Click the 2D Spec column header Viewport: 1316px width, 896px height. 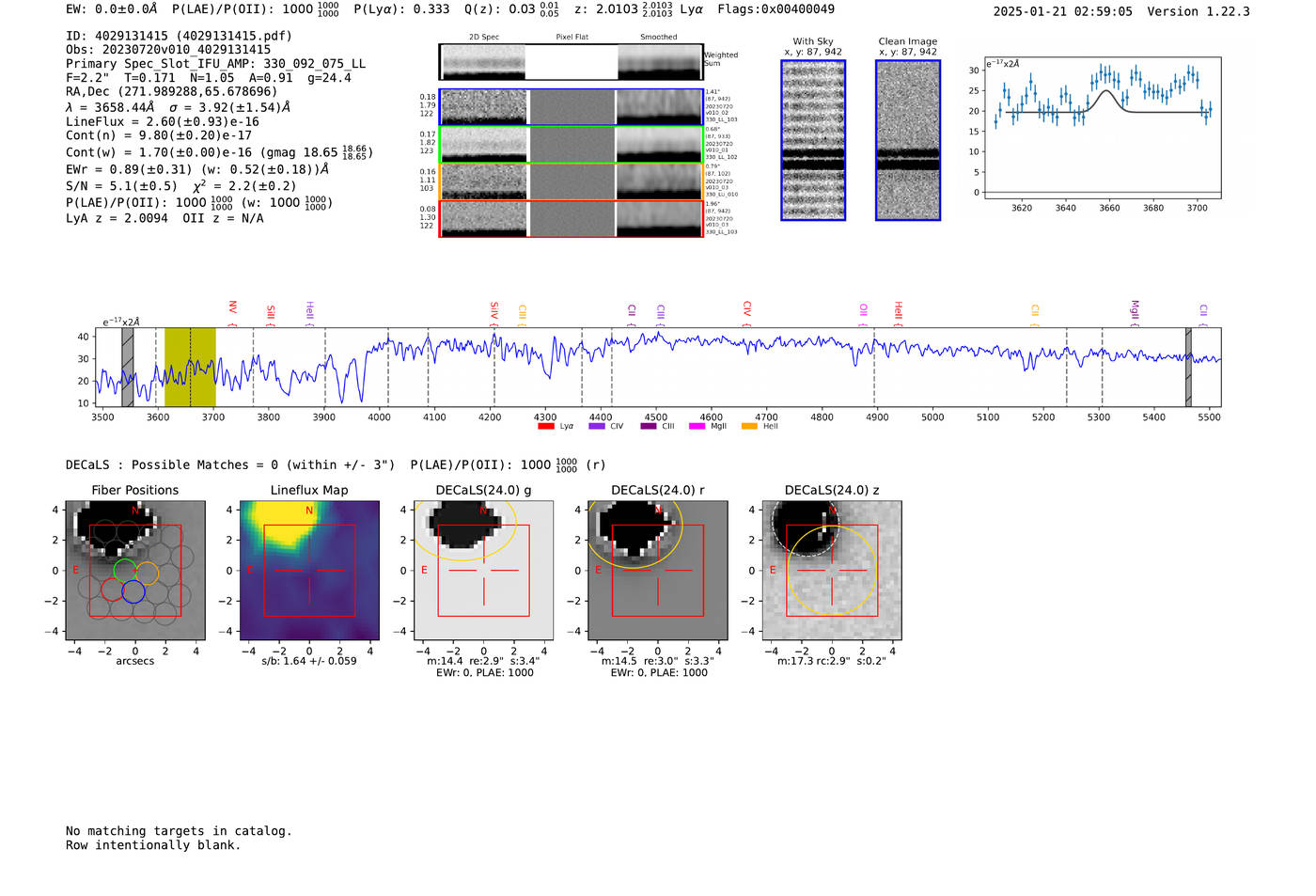484,37
